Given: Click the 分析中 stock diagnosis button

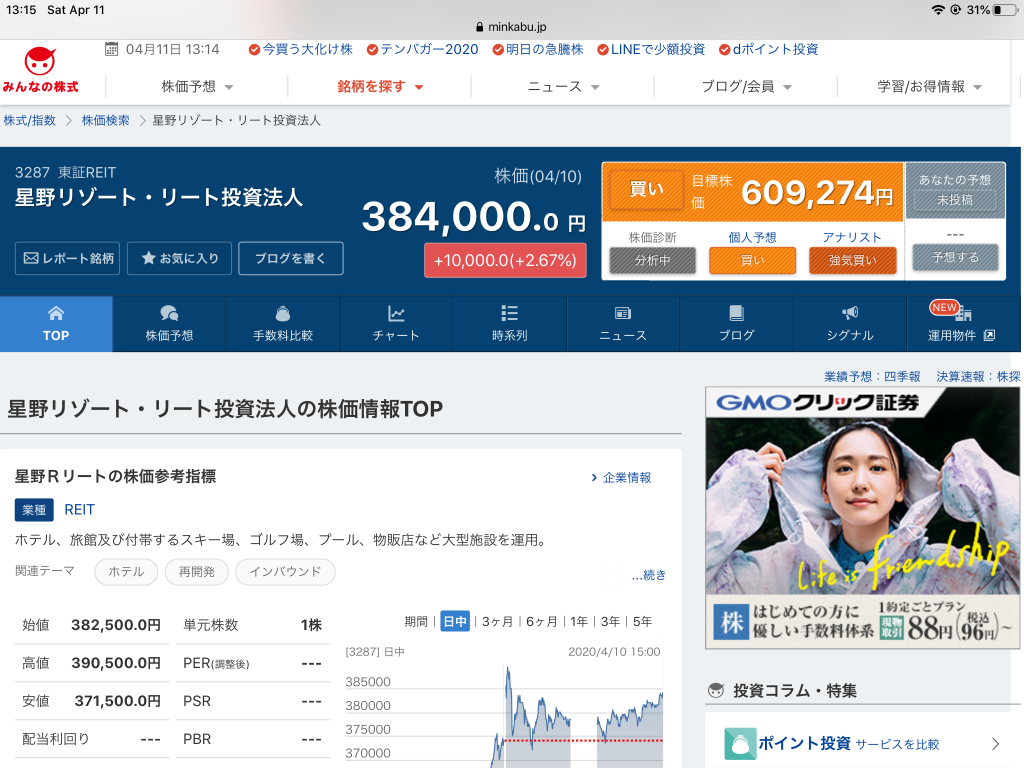Looking at the screenshot, I should [x=652, y=260].
